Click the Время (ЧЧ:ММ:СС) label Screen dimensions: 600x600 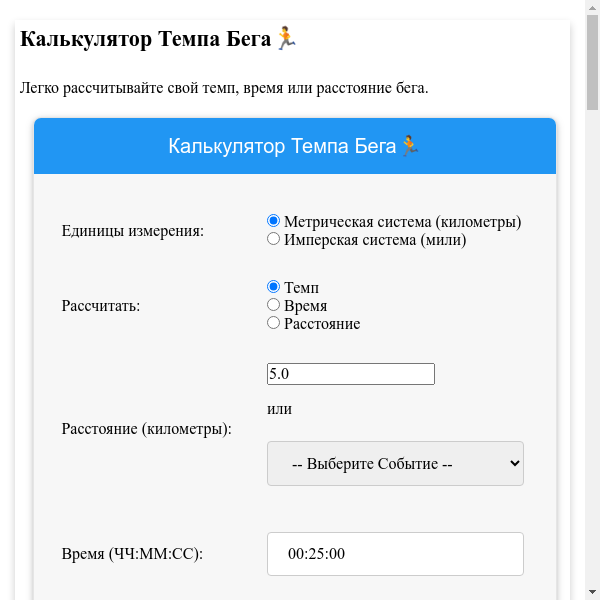tap(132, 554)
